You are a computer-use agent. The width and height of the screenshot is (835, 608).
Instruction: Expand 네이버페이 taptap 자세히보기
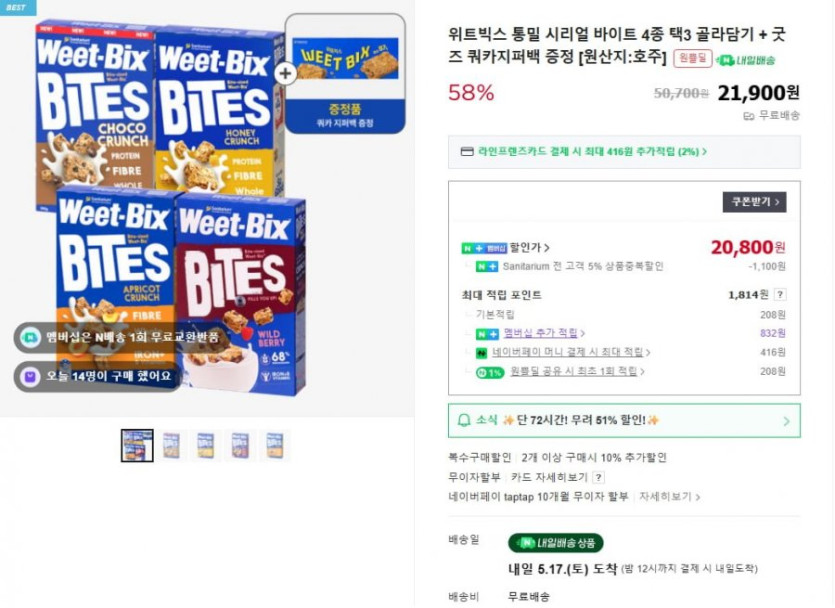[669, 496]
